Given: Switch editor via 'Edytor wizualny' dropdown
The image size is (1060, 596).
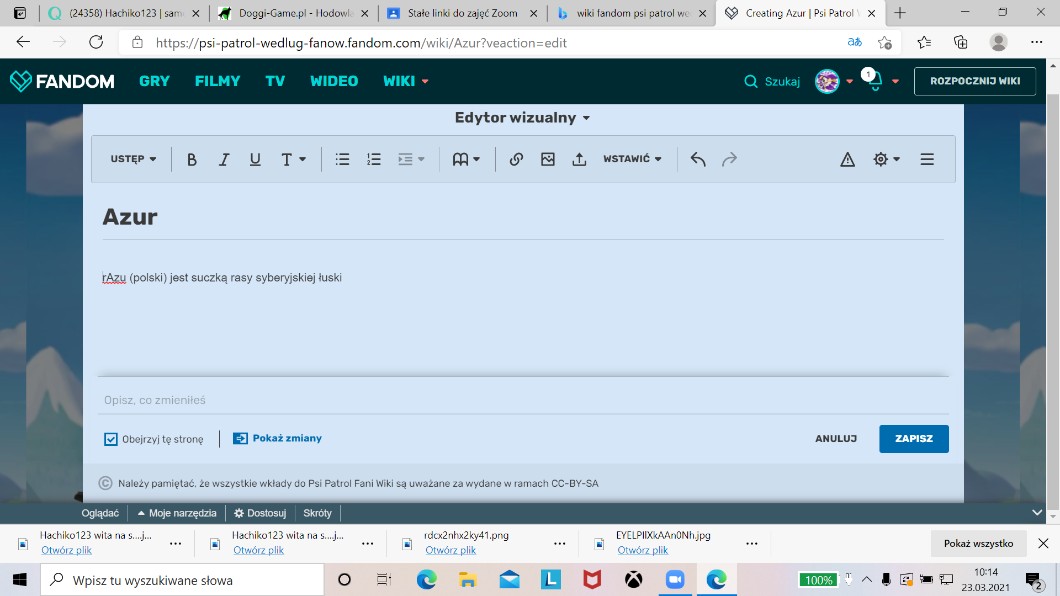Looking at the screenshot, I should click(522, 118).
